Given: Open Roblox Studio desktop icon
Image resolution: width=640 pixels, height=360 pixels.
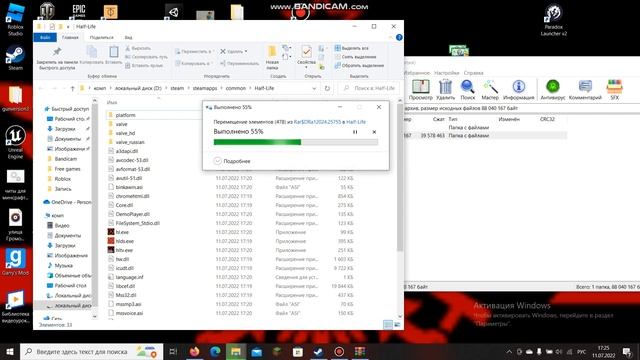Looking at the screenshot, I should click(x=15, y=19).
